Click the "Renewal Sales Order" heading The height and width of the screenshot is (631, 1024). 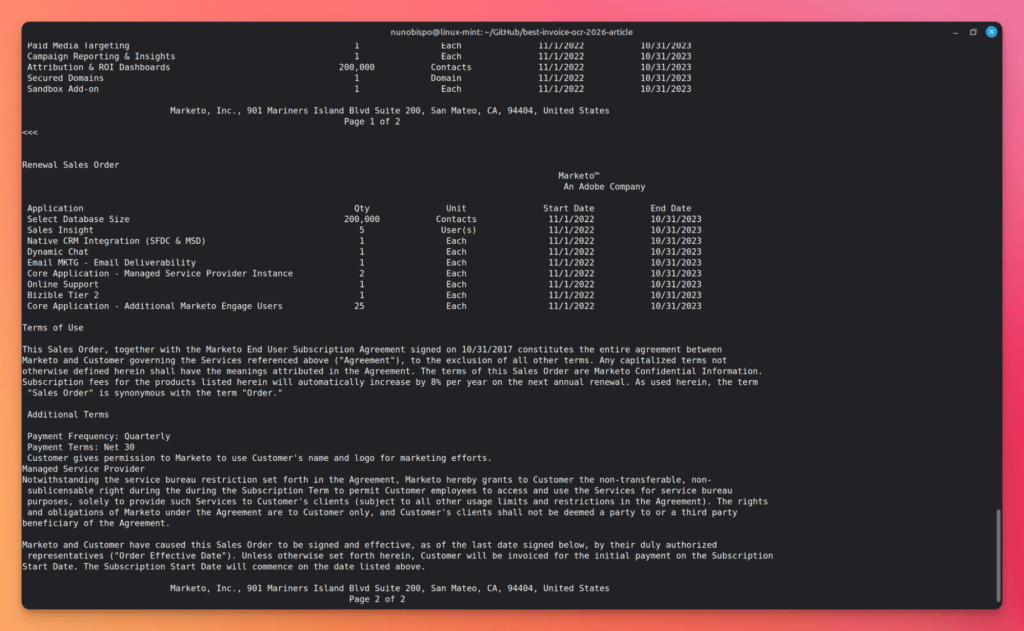pyautogui.click(x=71, y=165)
